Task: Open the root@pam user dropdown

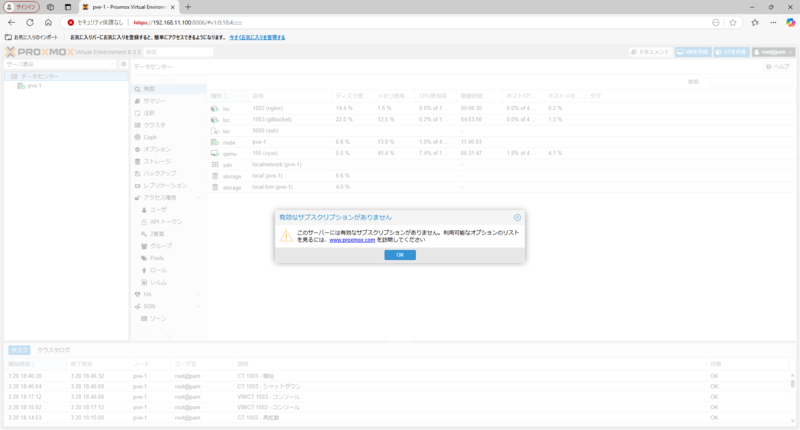Action: tap(773, 52)
